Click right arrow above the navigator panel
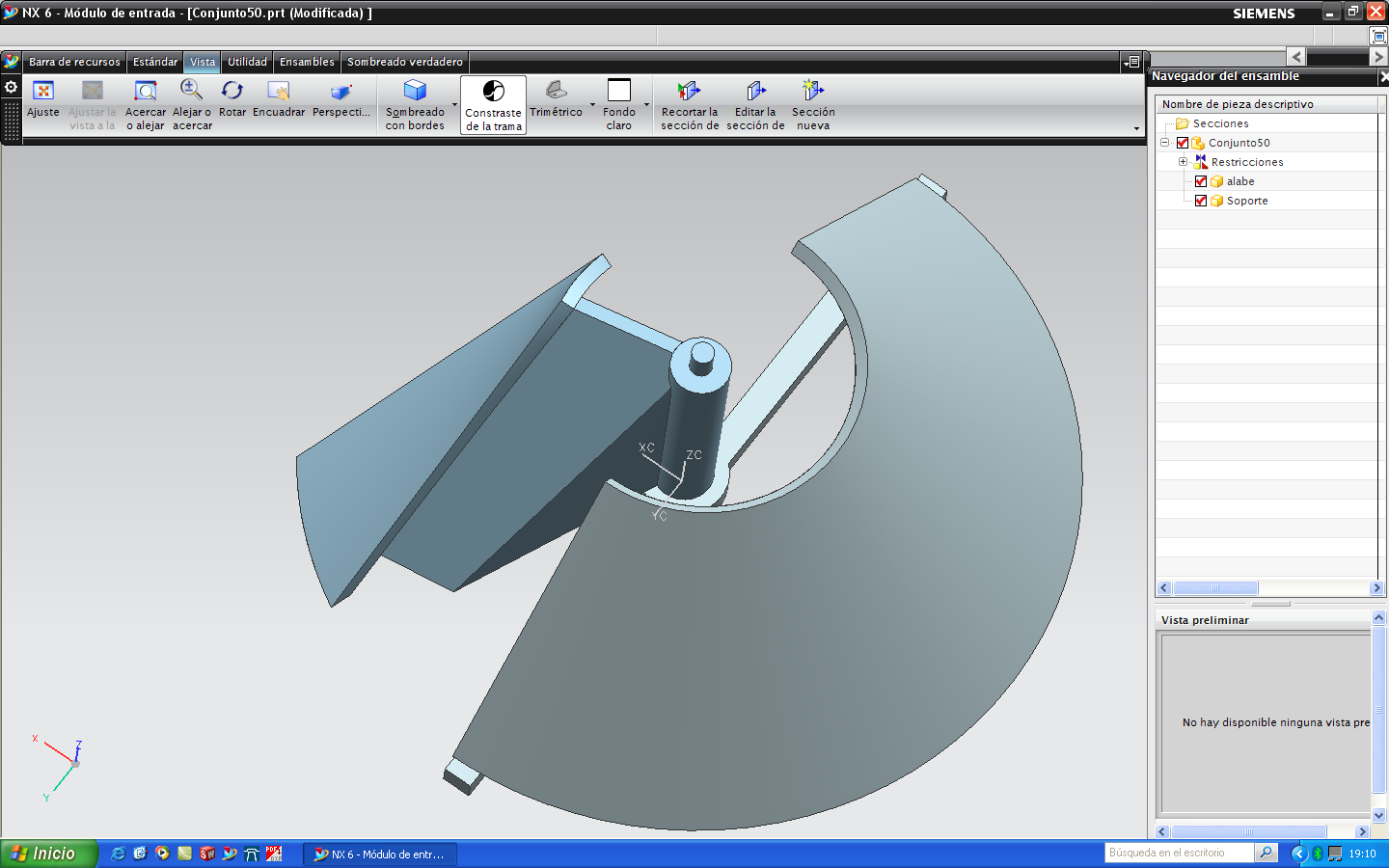 (x=1378, y=57)
